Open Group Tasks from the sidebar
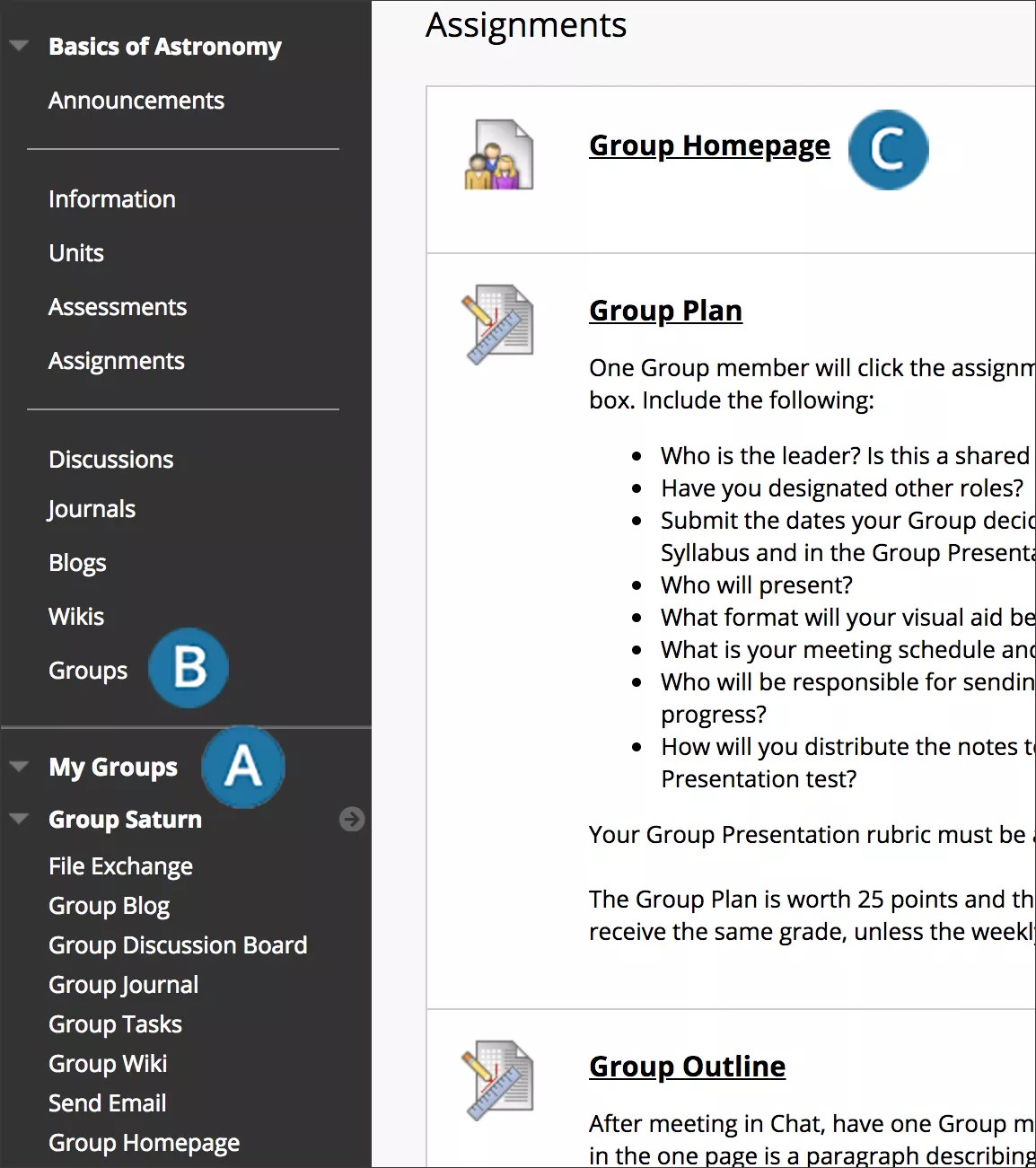Screen dimensions: 1036x1168 (x=114, y=1023)
